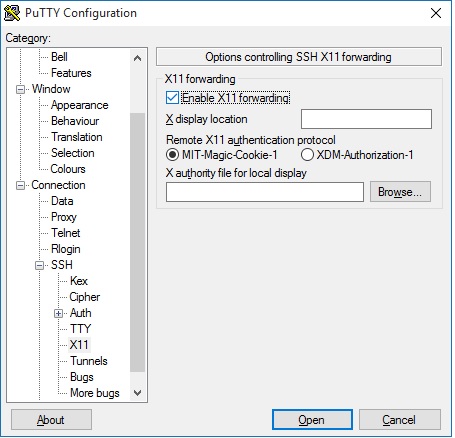The image size is (455, 438).
Task: Open the Kex settings
Action: coord(79,281)
